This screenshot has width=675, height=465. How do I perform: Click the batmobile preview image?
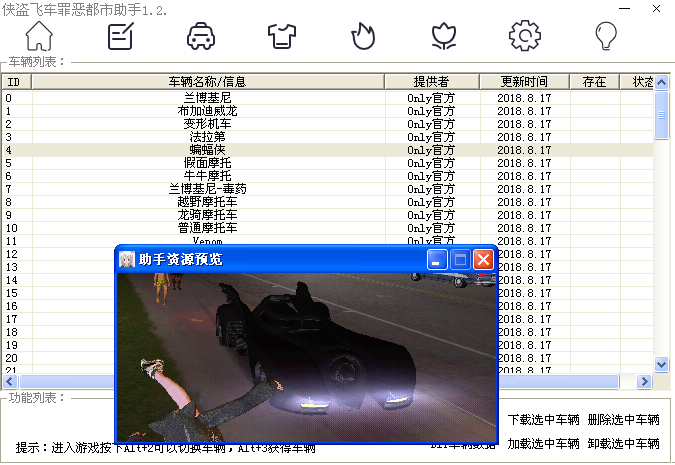pos(307,357)
